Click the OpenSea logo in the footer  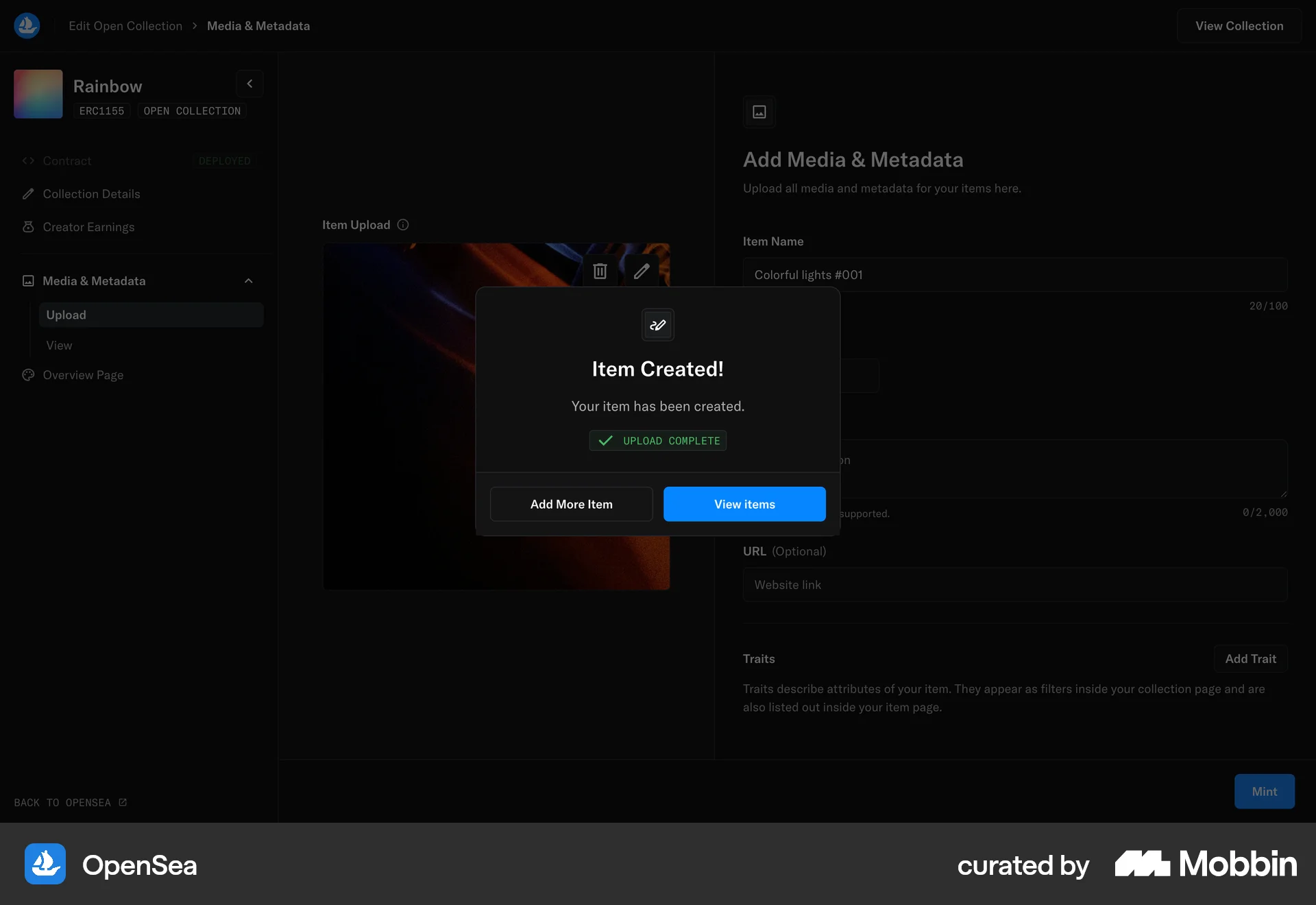click(45, 865)
